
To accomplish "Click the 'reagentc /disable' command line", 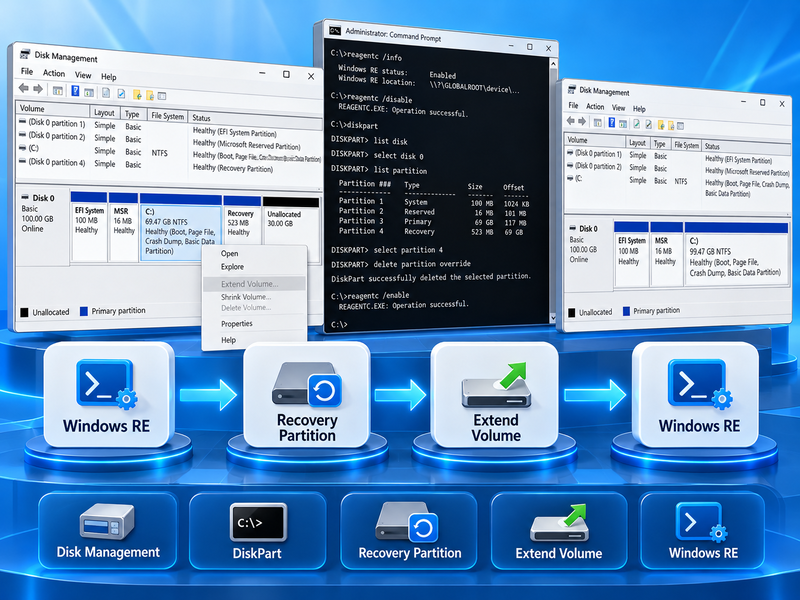I will [371, 97].
